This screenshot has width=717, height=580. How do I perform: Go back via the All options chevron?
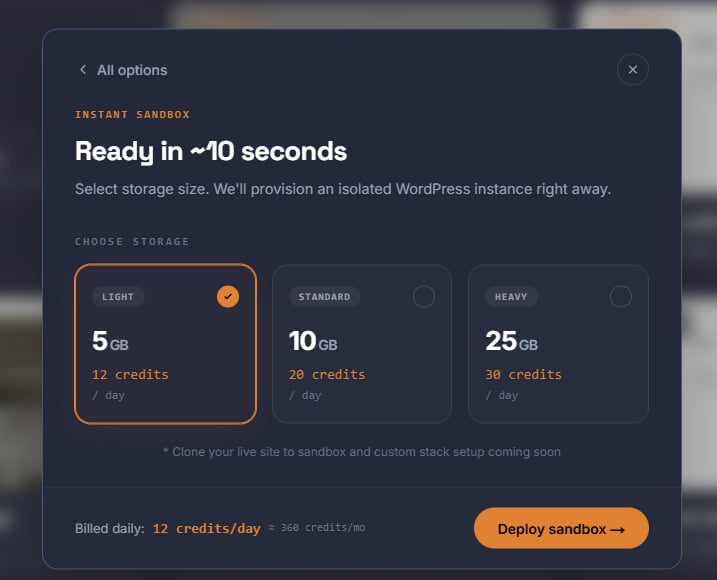[83, 70]
